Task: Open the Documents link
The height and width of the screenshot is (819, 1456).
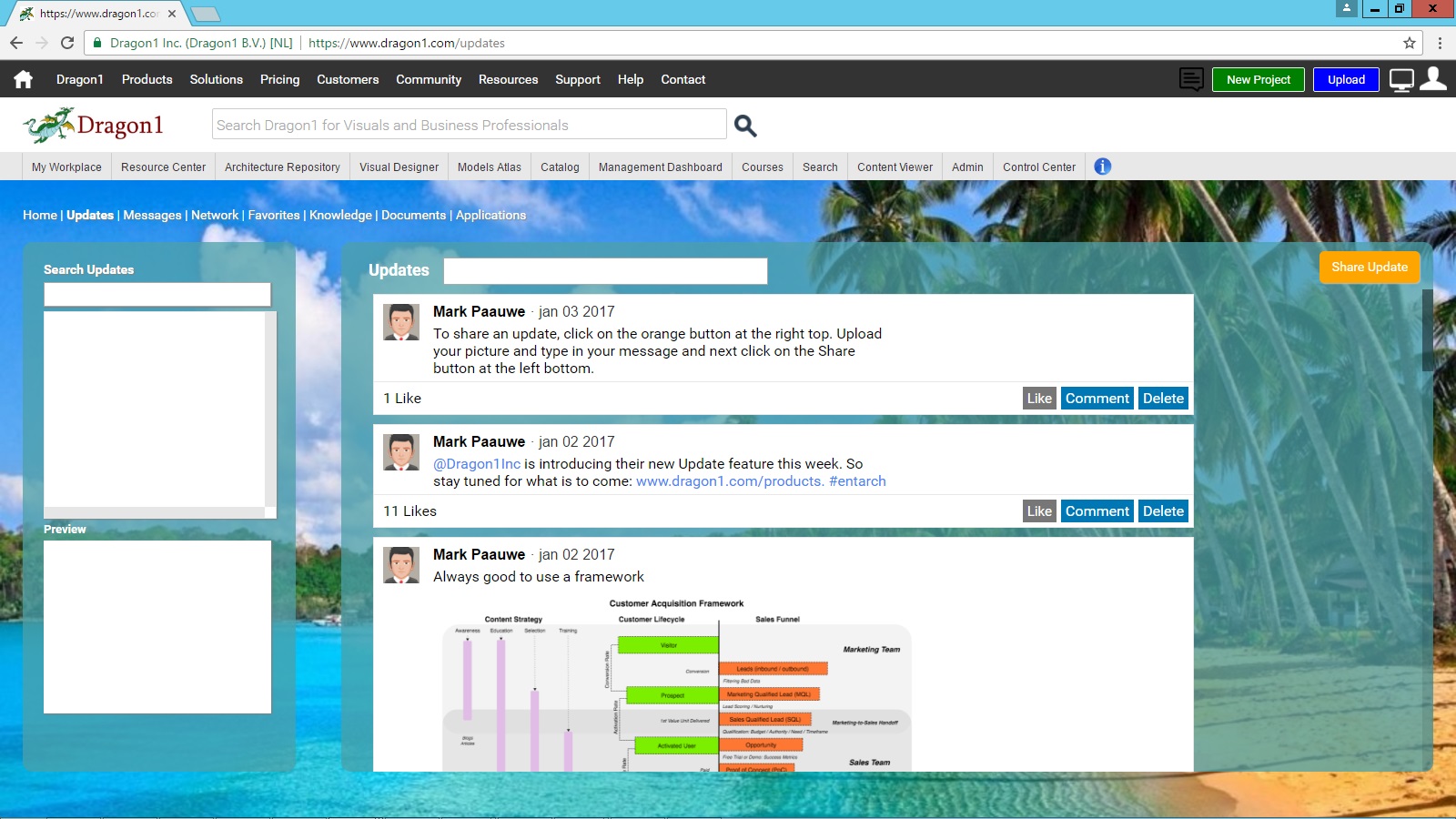Action: 413,215
